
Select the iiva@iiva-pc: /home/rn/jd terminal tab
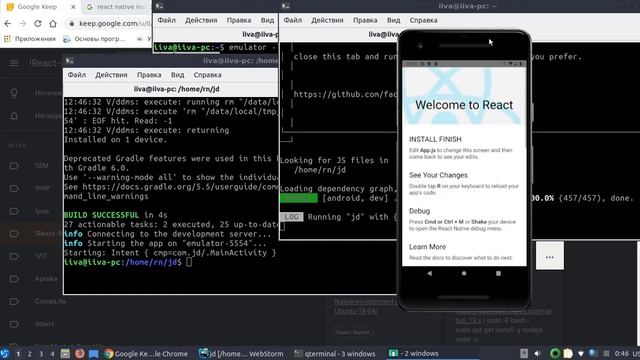coord(176,89)
